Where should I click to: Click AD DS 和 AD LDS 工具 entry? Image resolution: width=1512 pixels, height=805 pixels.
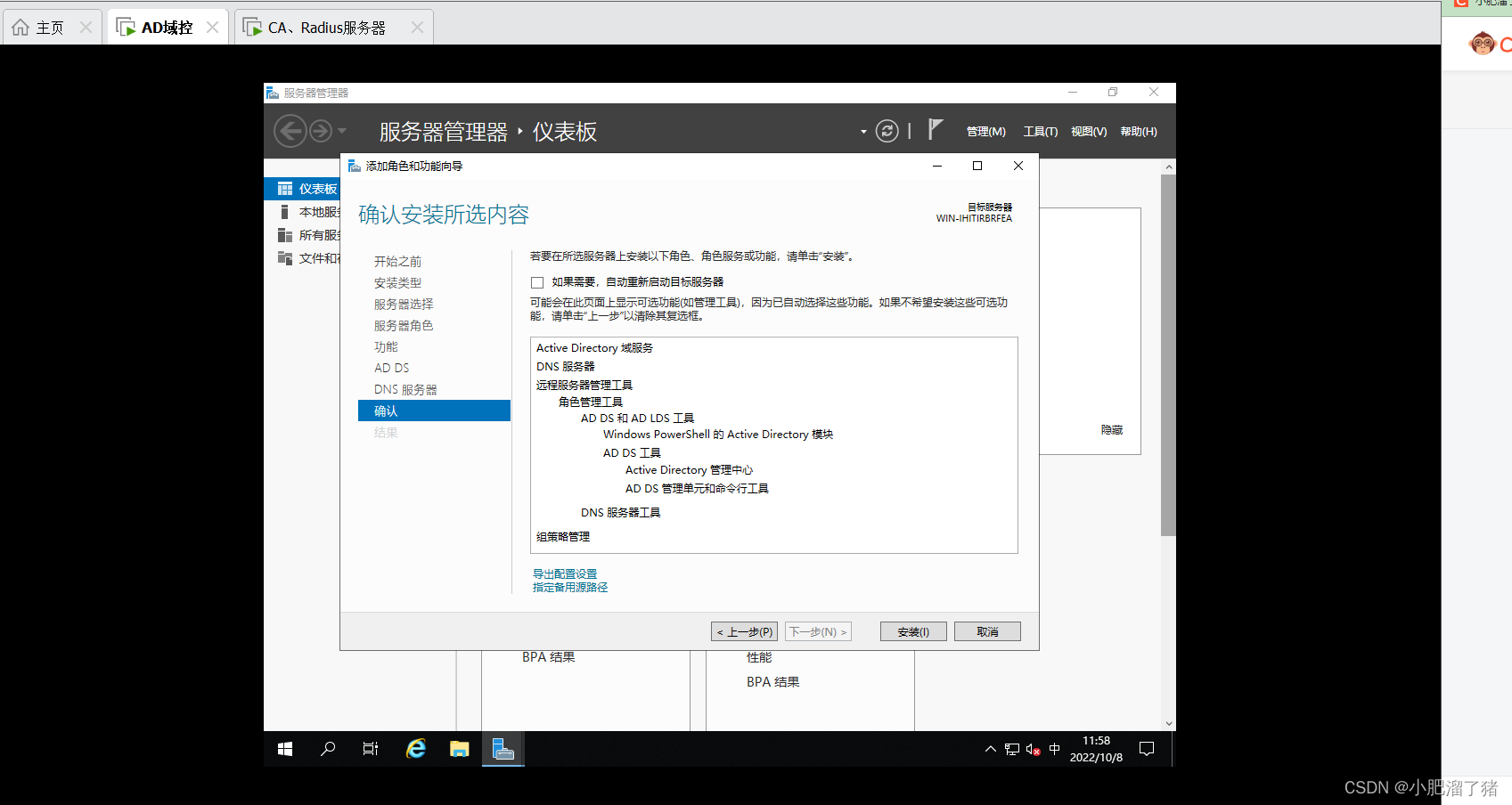point(637,419)
